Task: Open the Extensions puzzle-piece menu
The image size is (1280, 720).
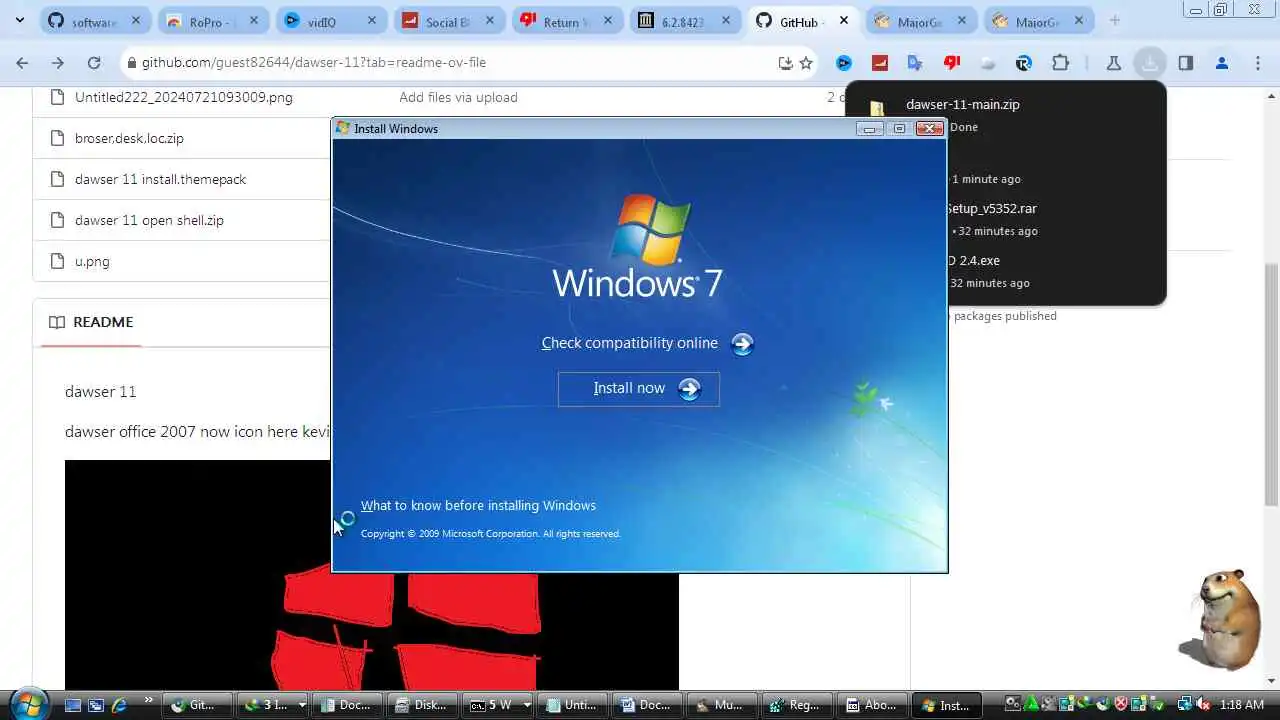Action: [x=1060, y=62]
